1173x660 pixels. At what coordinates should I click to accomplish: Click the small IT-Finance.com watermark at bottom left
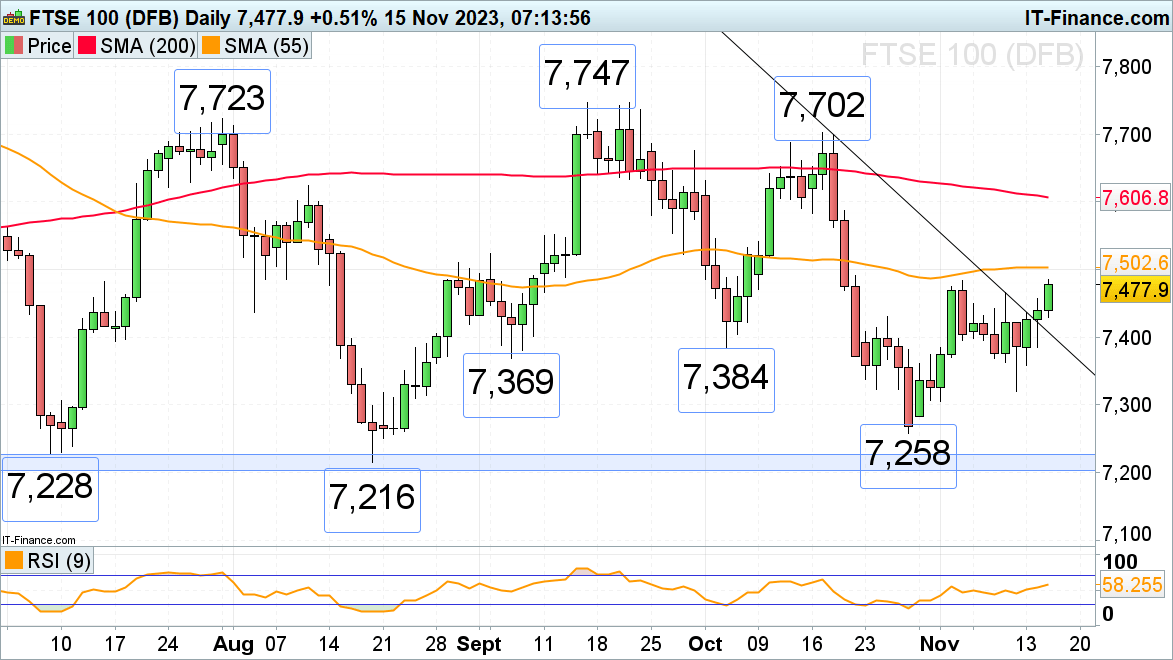pyautogui.click(x=36, y=539)
